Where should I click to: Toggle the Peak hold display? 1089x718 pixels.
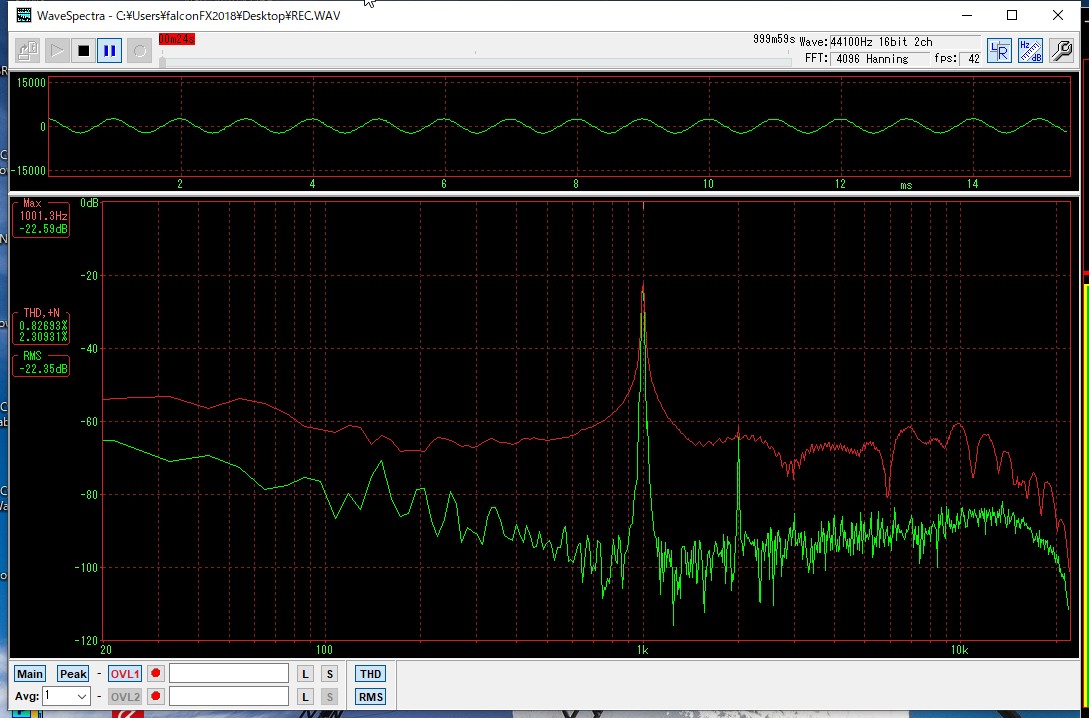click(x=73, y=674)
